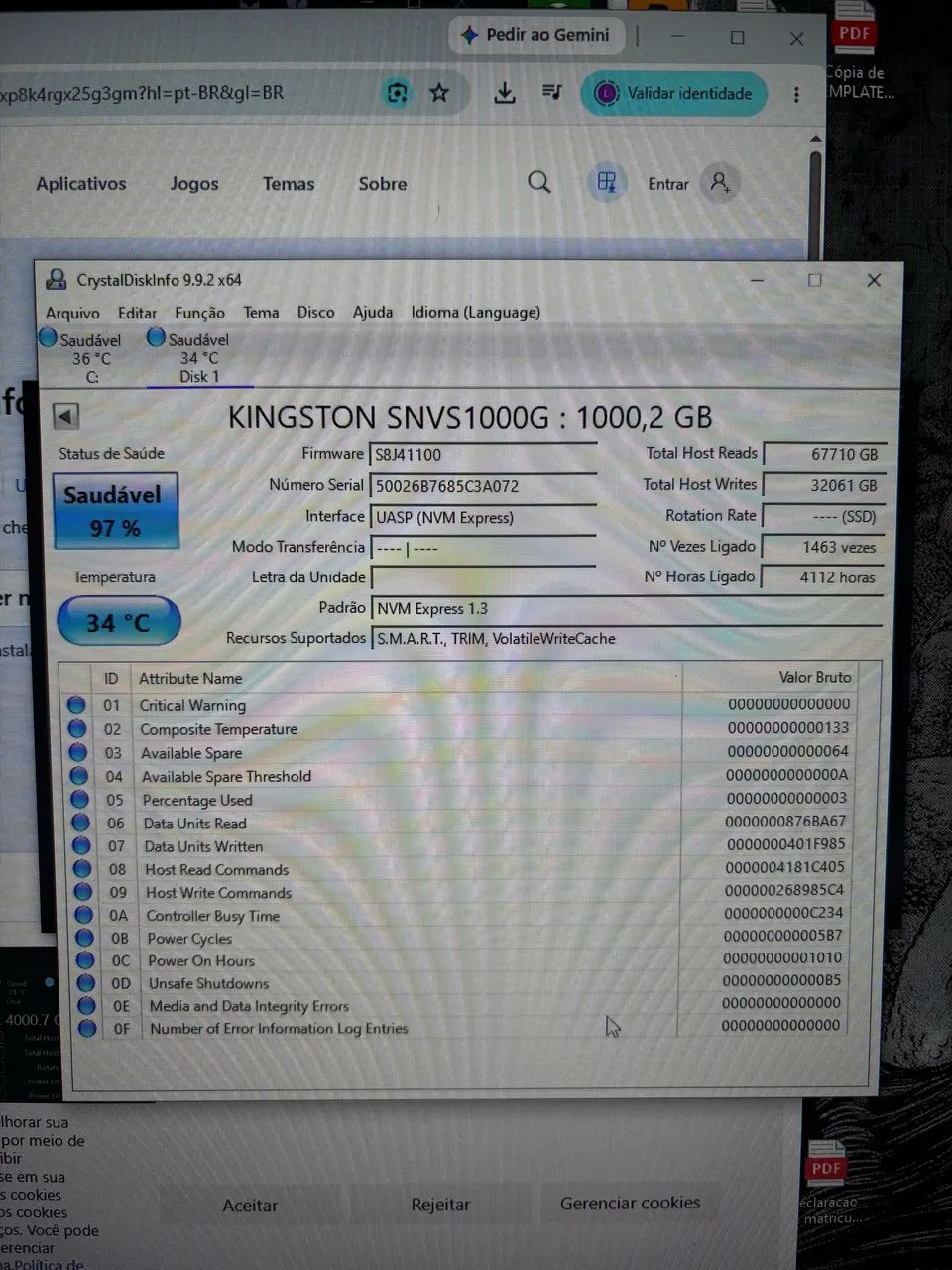Open the Tema menu

coord(261,312)
